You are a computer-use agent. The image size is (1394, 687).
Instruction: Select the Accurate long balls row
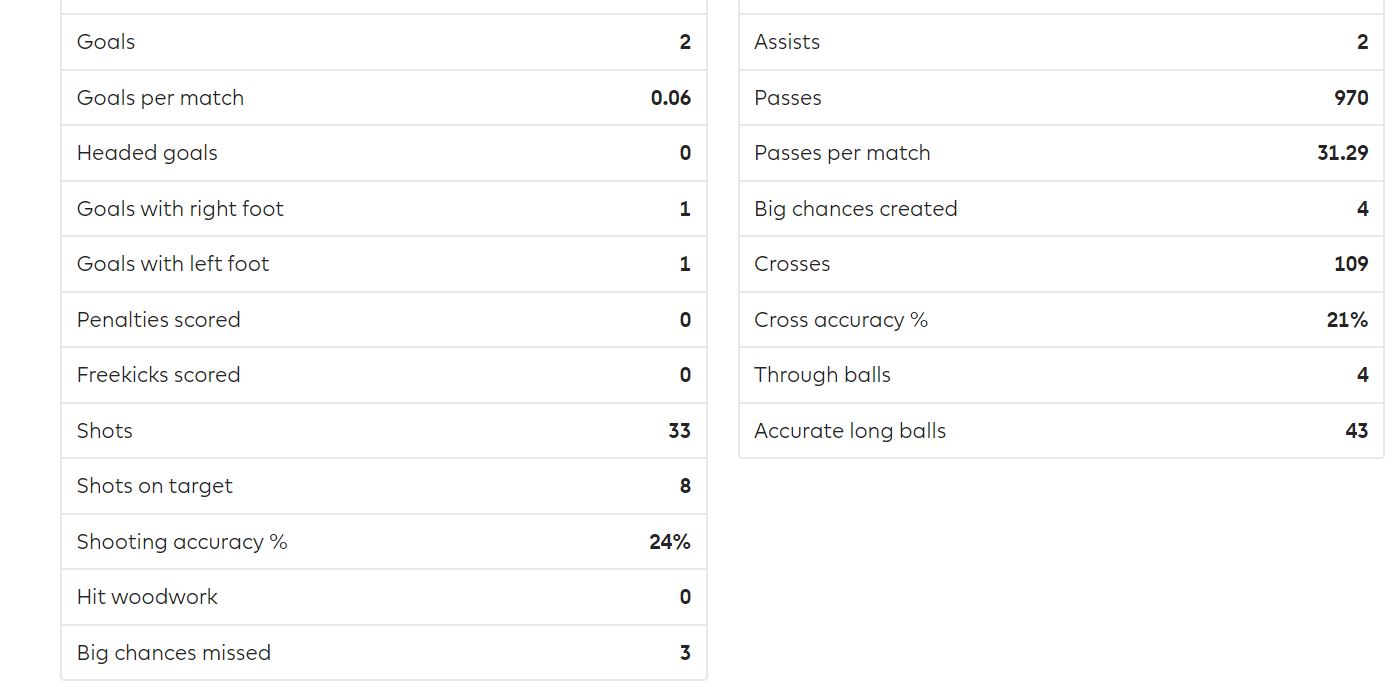pyautogui.click(x=1062, y=431)
